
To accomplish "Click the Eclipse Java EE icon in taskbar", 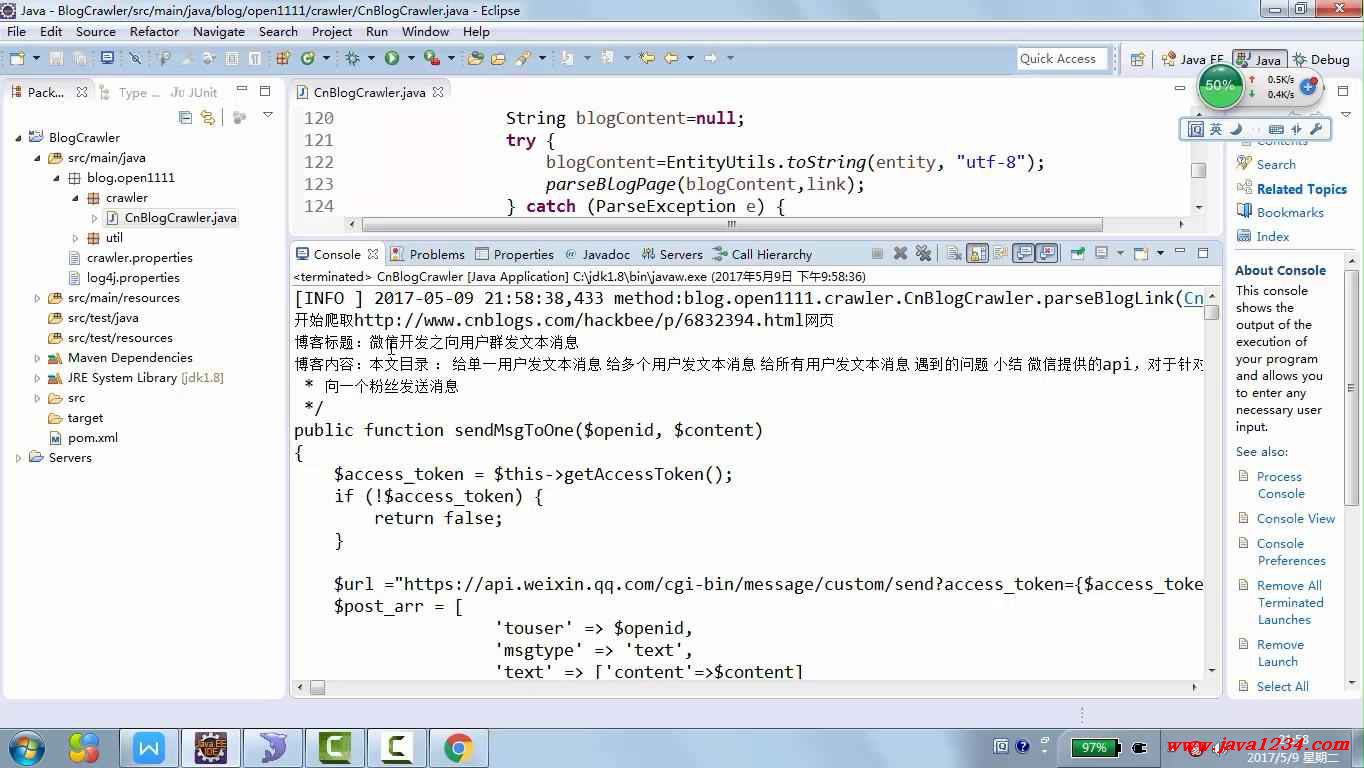I will click(x=211, y=748).
